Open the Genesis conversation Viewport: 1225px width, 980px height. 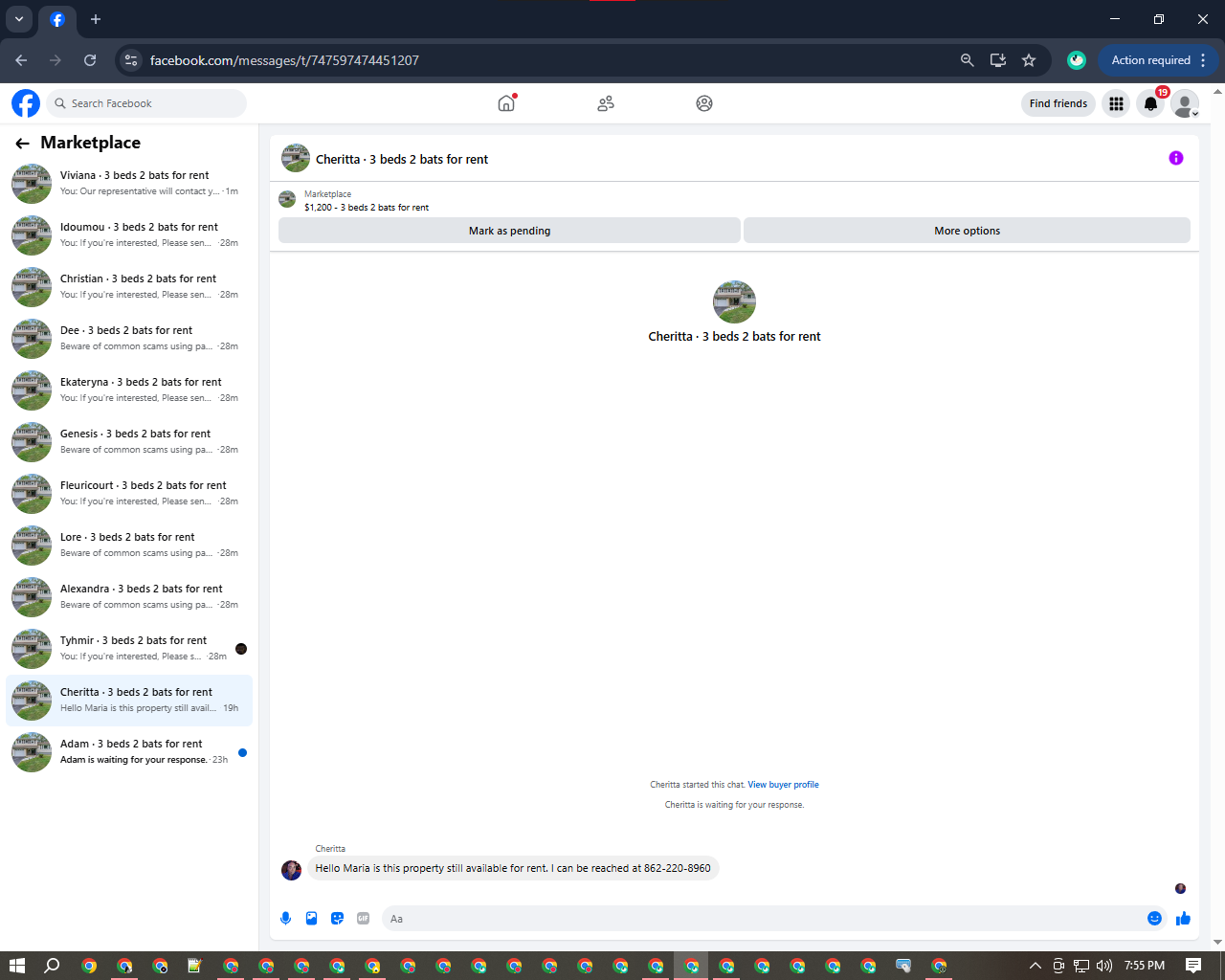click(129, 442)
